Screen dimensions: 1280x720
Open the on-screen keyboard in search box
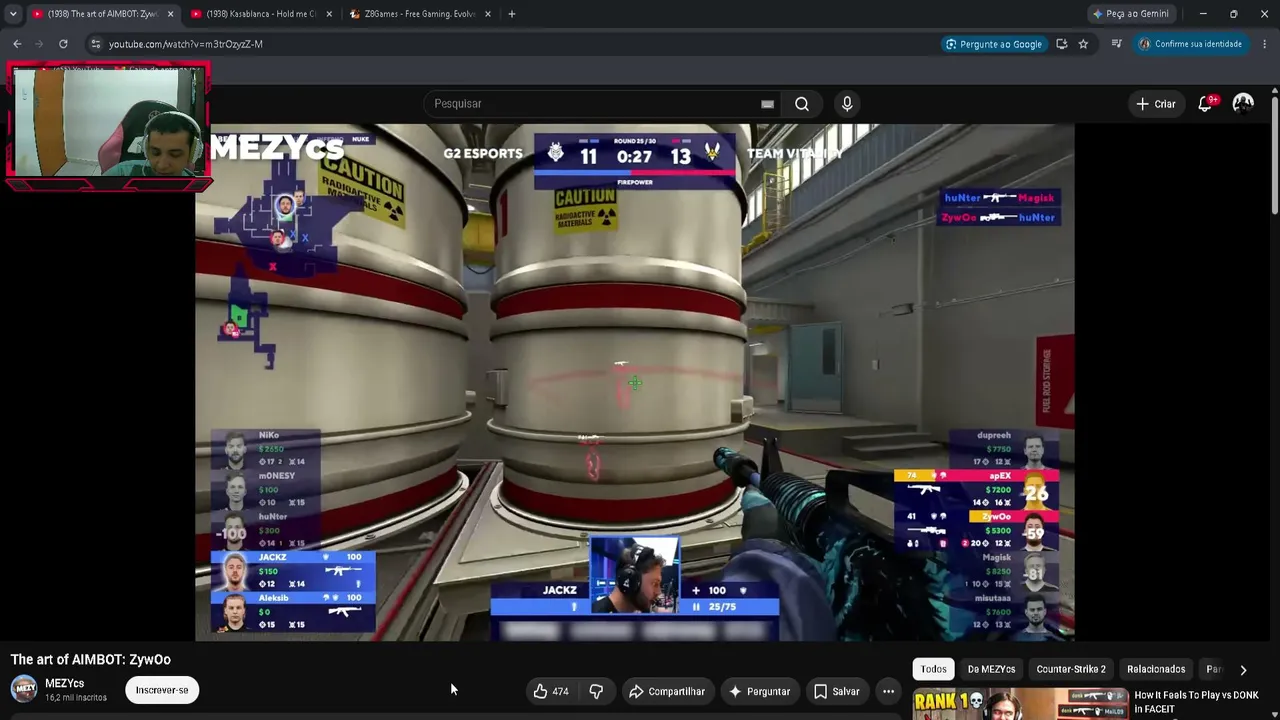(767, 104)
